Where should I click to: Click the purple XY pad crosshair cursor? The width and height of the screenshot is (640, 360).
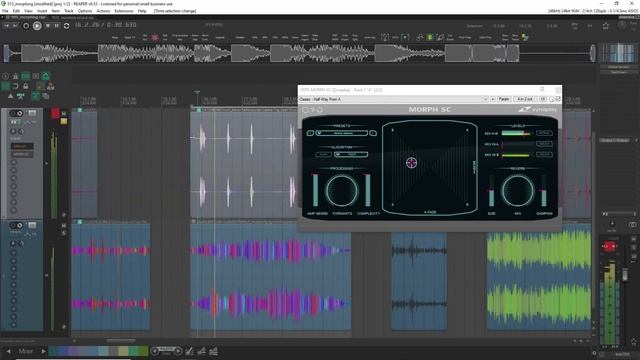[x=411, y=163]
